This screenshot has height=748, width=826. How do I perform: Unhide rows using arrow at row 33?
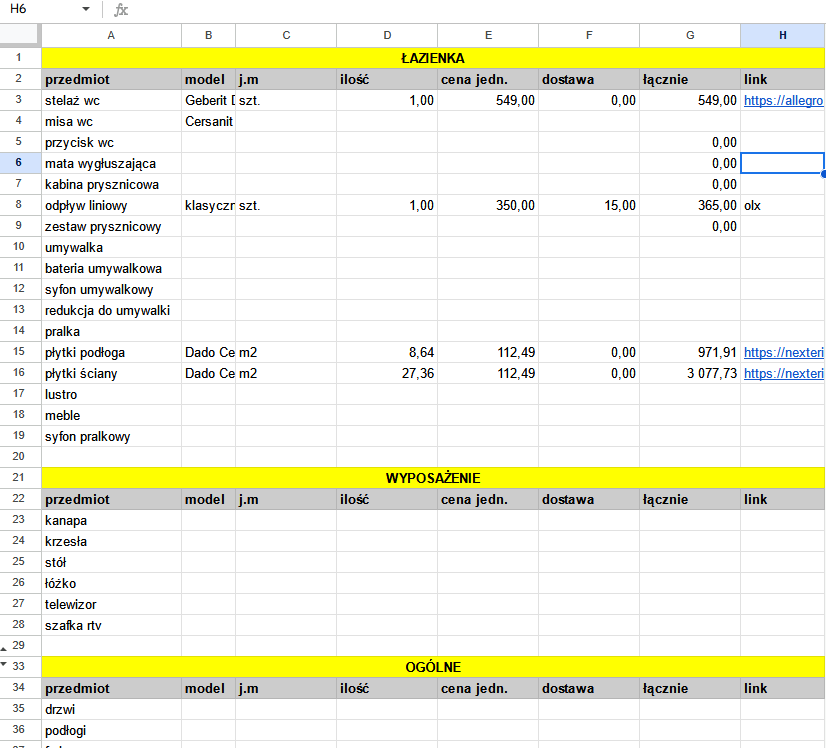(4, 664)
